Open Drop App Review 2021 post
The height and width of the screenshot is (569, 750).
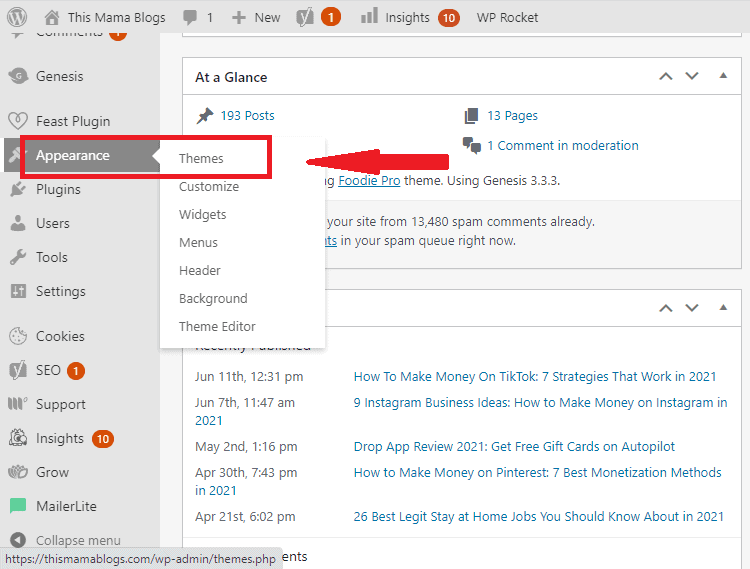[514, 447]
